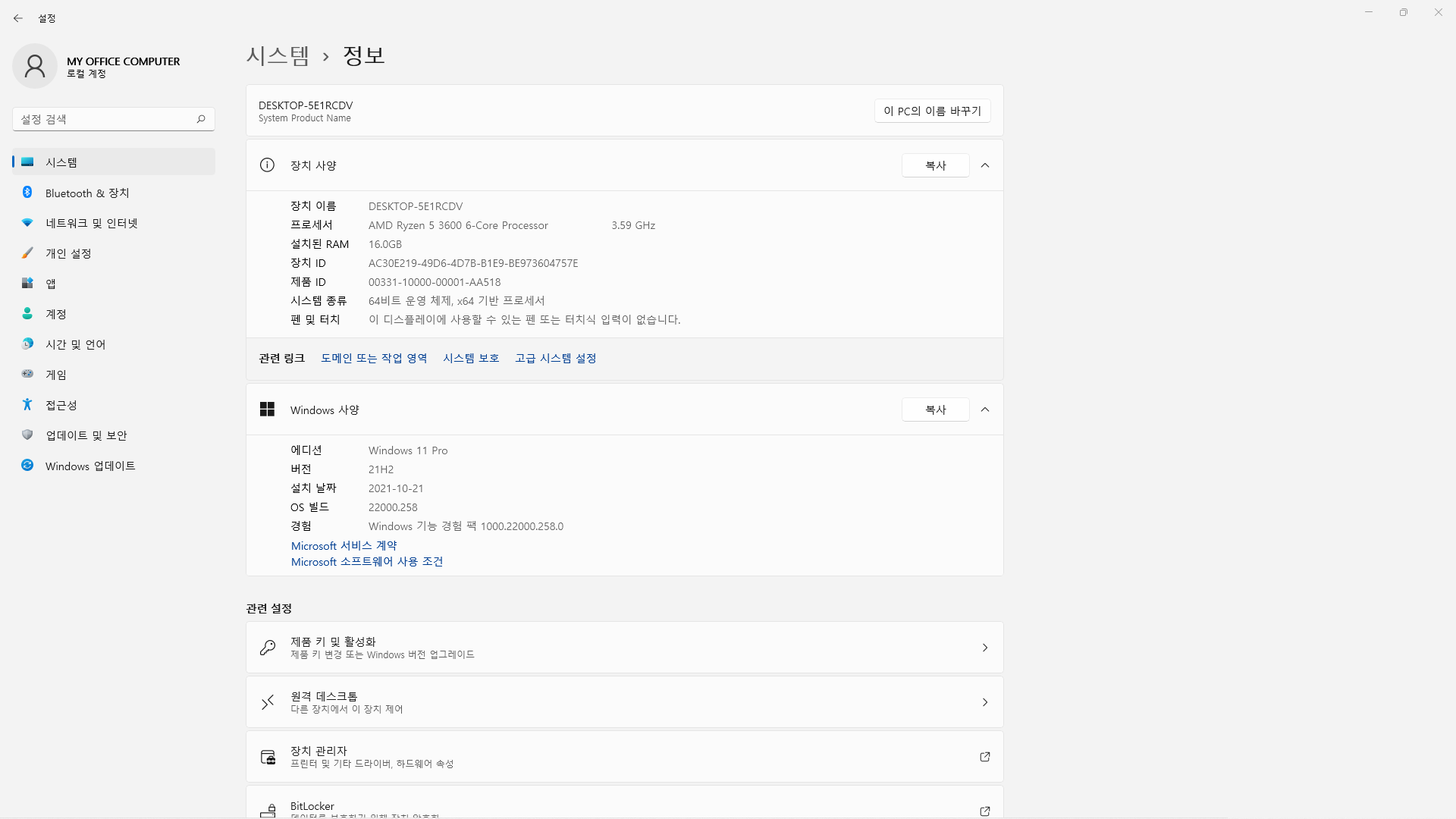
Task: Click the 개인 정보 shield icon
Action: [x=27, y=435]
